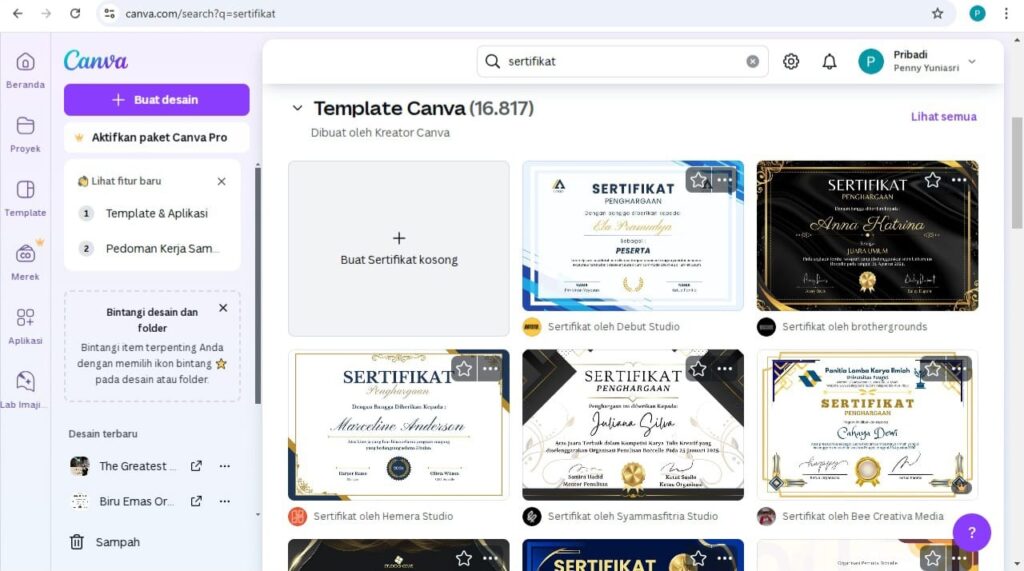The width and height of the screenshot is (1024, 571).
Task: Open the purple help question button
Action: (972, 532)
